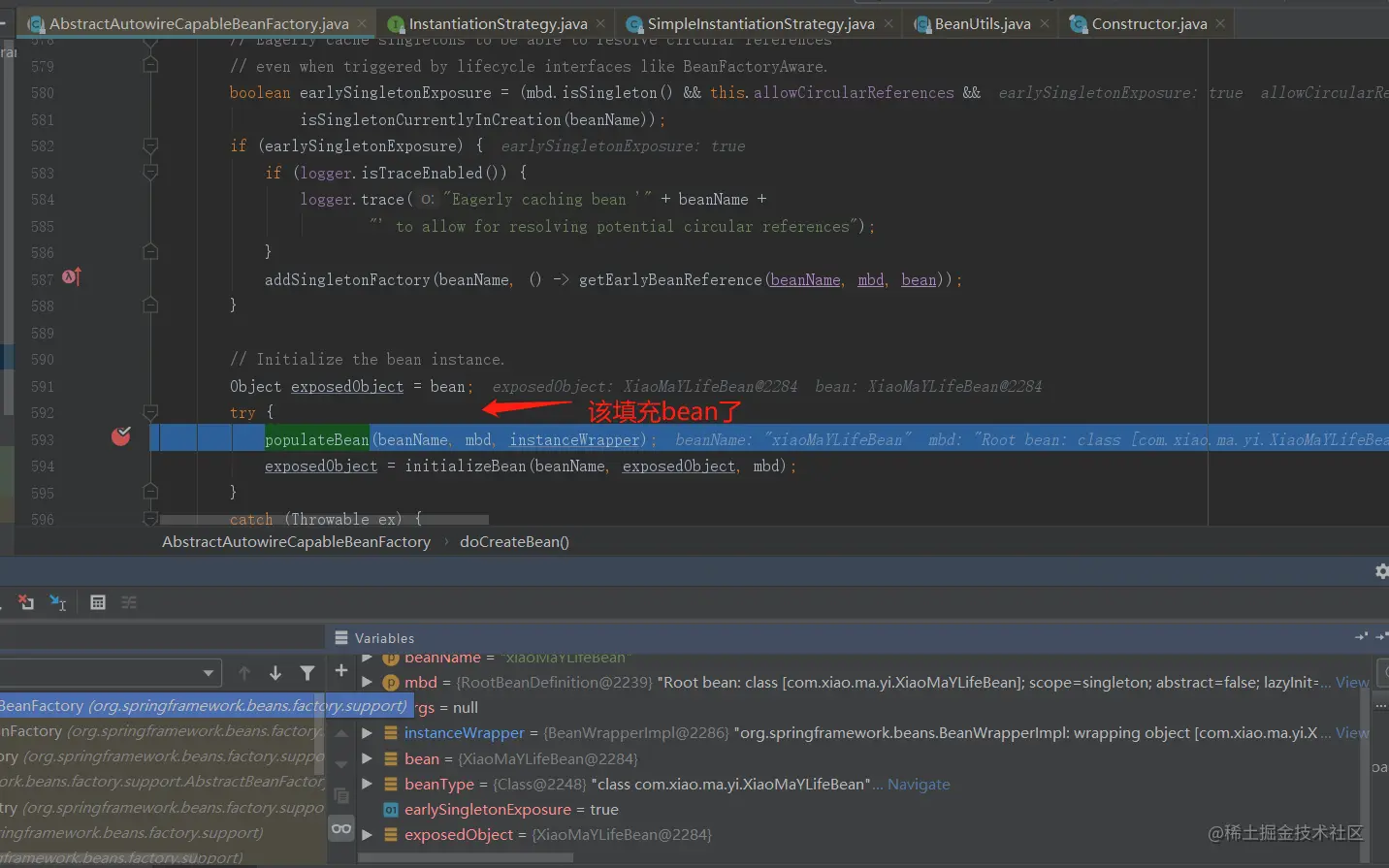Close the InstantiationStrategy.java tab

600,22
